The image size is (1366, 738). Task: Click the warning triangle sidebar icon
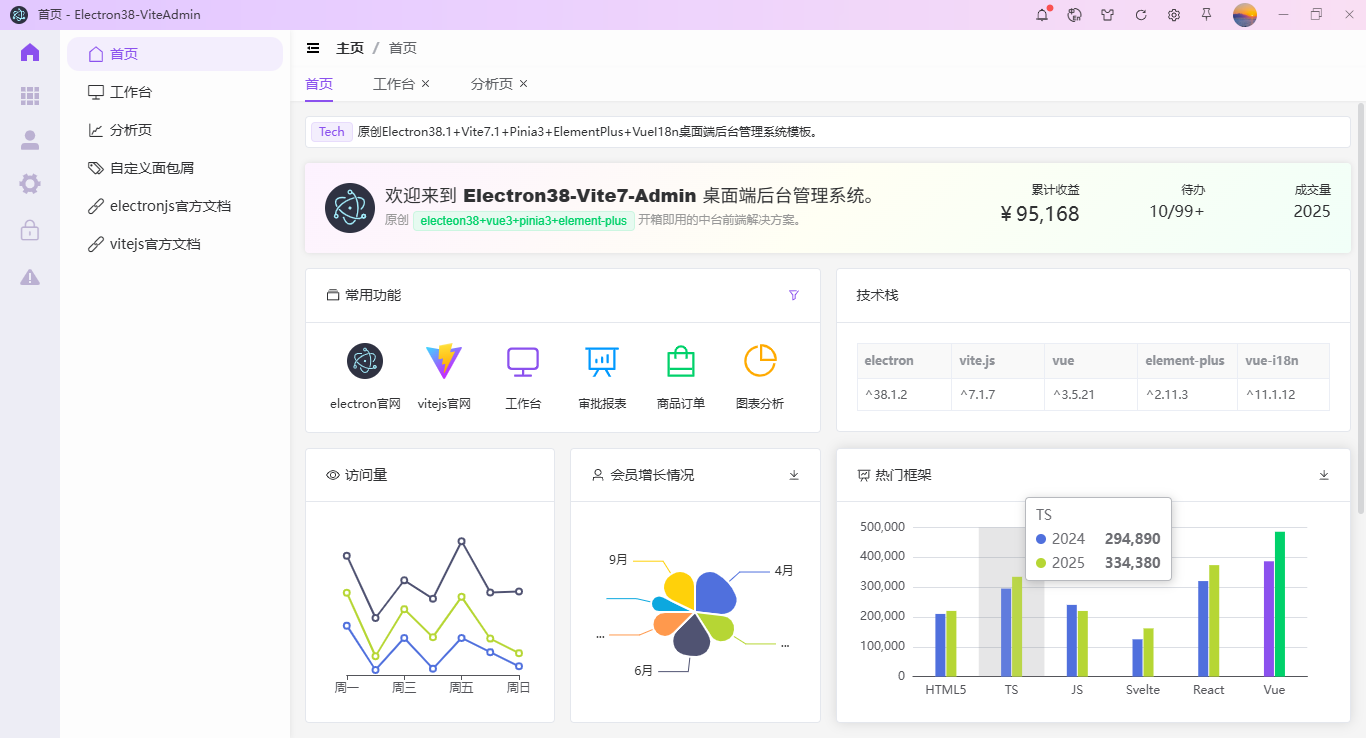30,277
